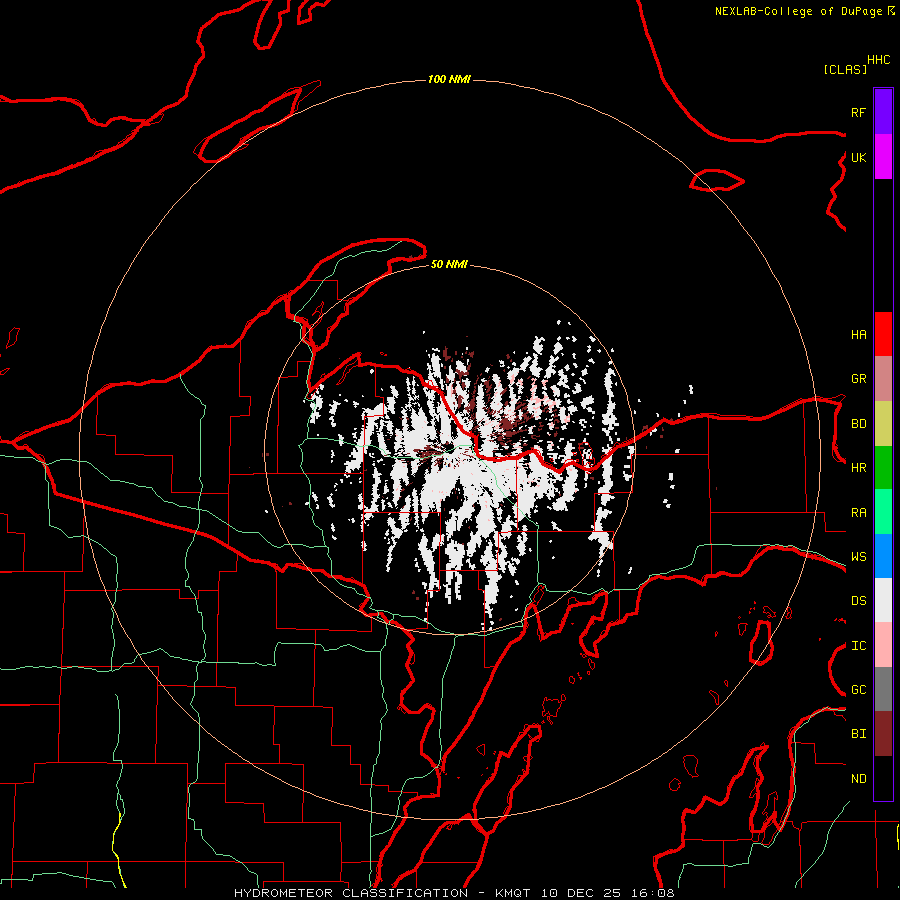
Task: Click the 50 NMI range ring label
Action: [449, 264]
